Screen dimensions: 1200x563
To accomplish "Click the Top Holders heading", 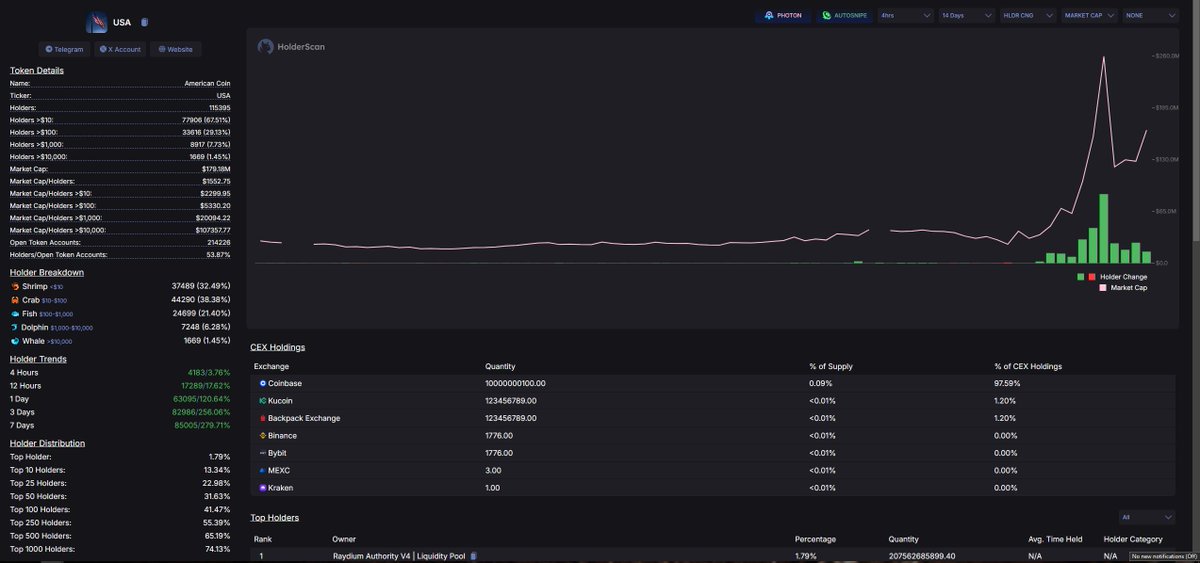I will click(x=275, y=517).
